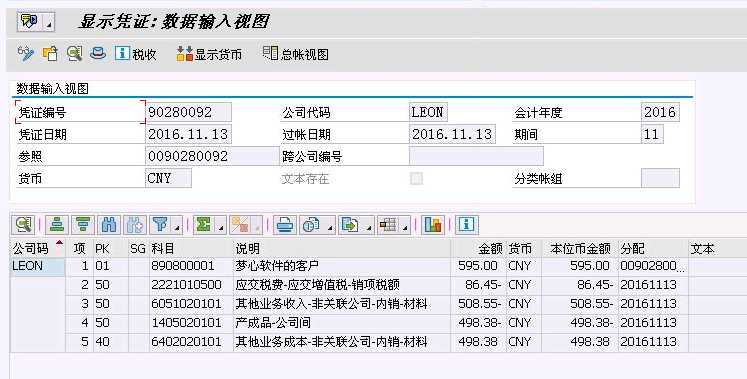Viewport: 747px width, 379px height.
Task: Select amount cell 86.45- in 金额 column
Action: tap(478, 285)
